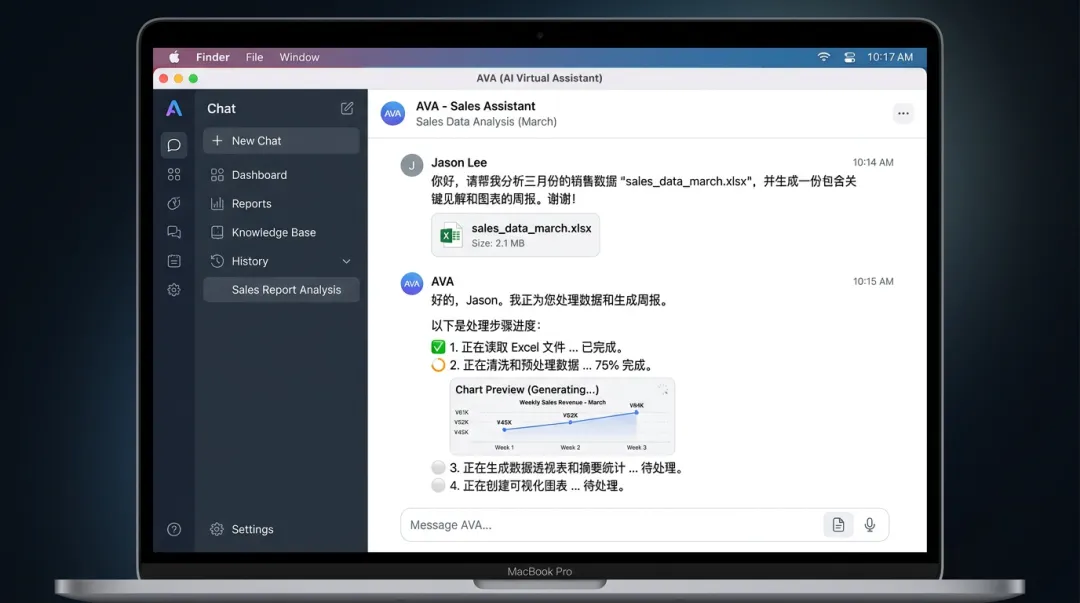This screenshot has height=603, width=1080.
Task: Click the AVA - Sales Assistant title
Action: (x=475, y=106)
